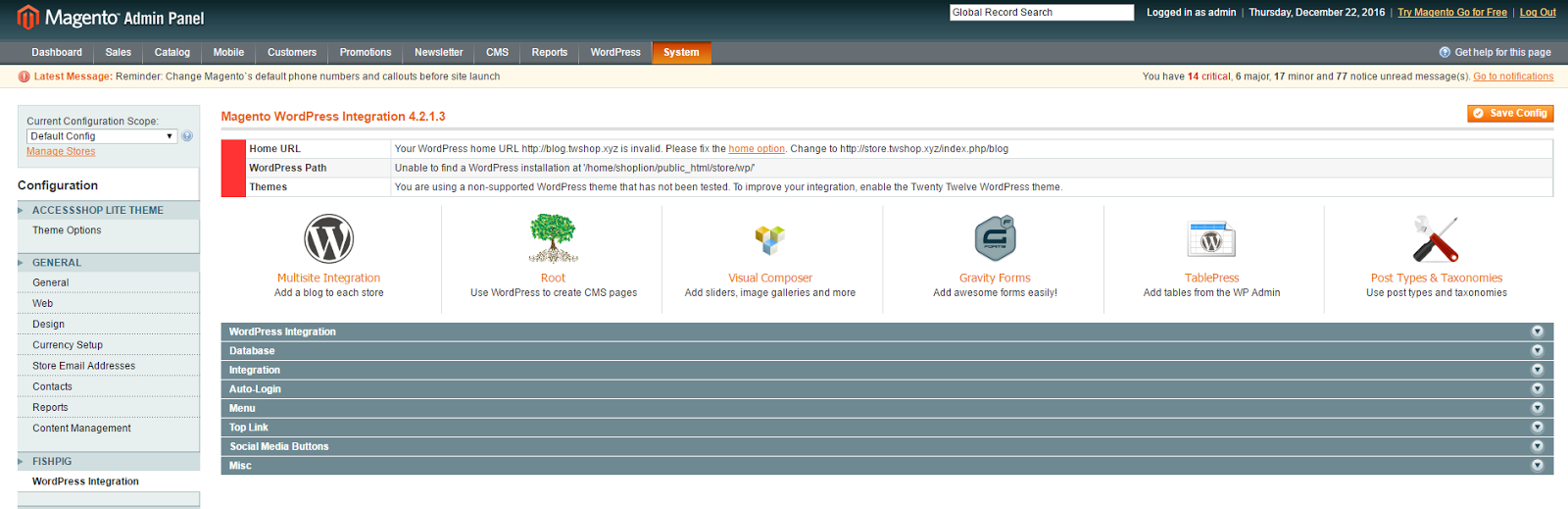Open the Root tree icon
1568x509 pixels.
tap(554, 238)
